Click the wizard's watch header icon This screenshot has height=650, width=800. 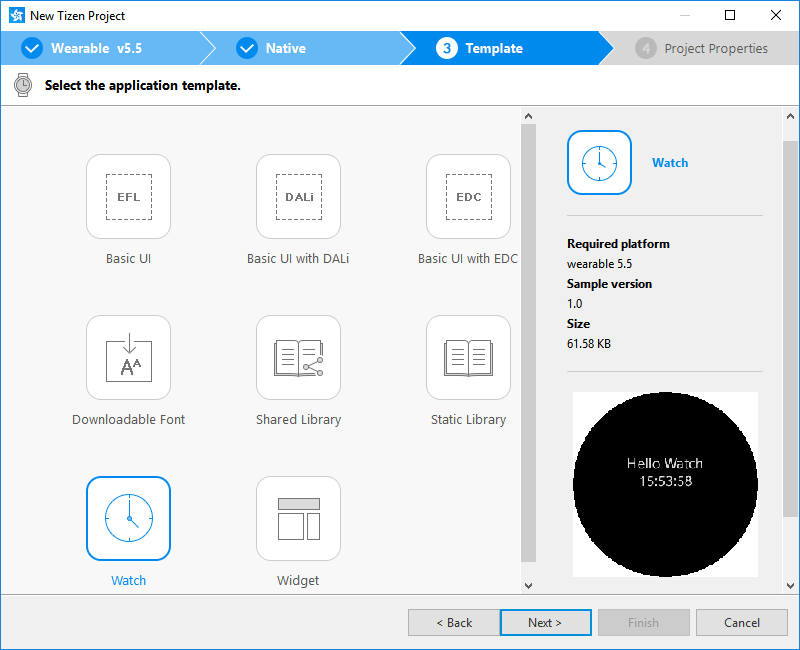point(21,85)
